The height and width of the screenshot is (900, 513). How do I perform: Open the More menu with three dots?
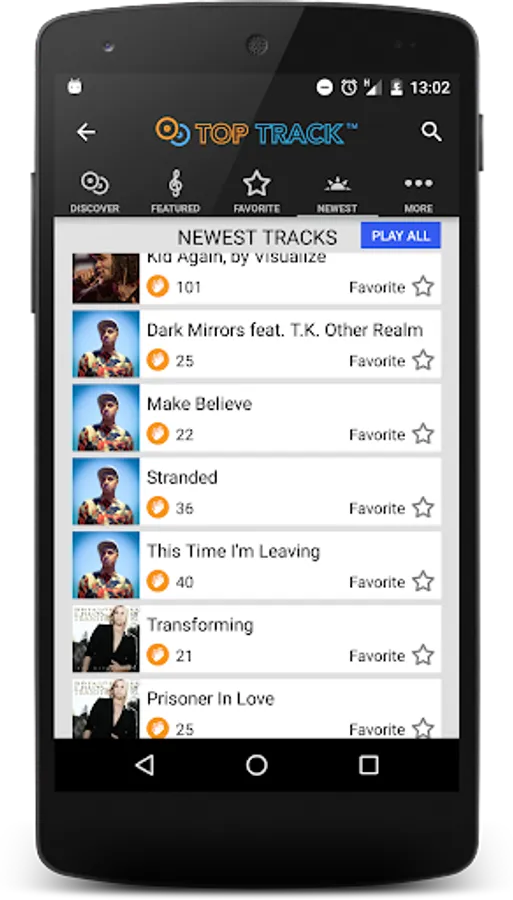point(418,184)
